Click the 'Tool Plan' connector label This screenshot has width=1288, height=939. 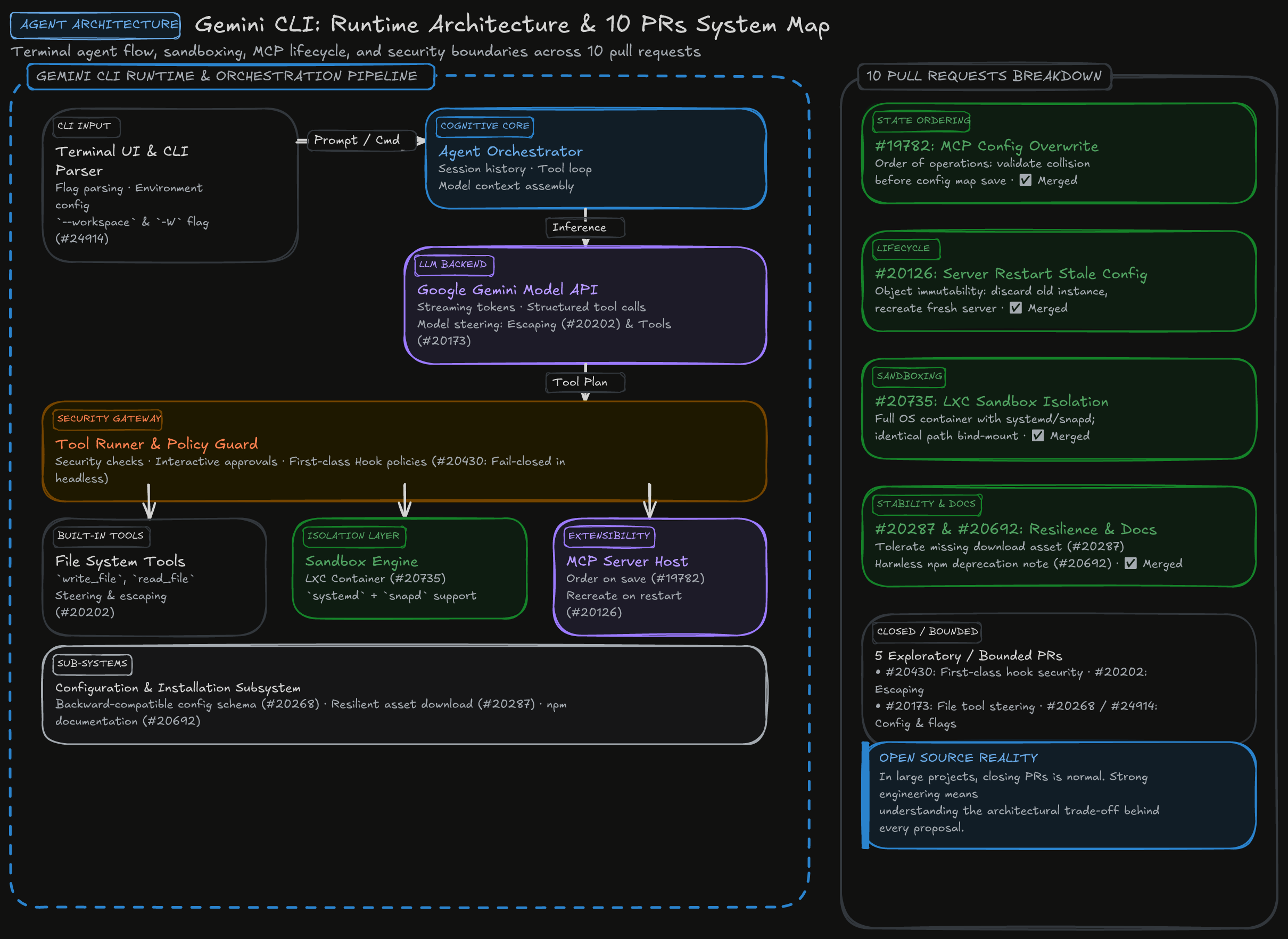coord(584,382)
